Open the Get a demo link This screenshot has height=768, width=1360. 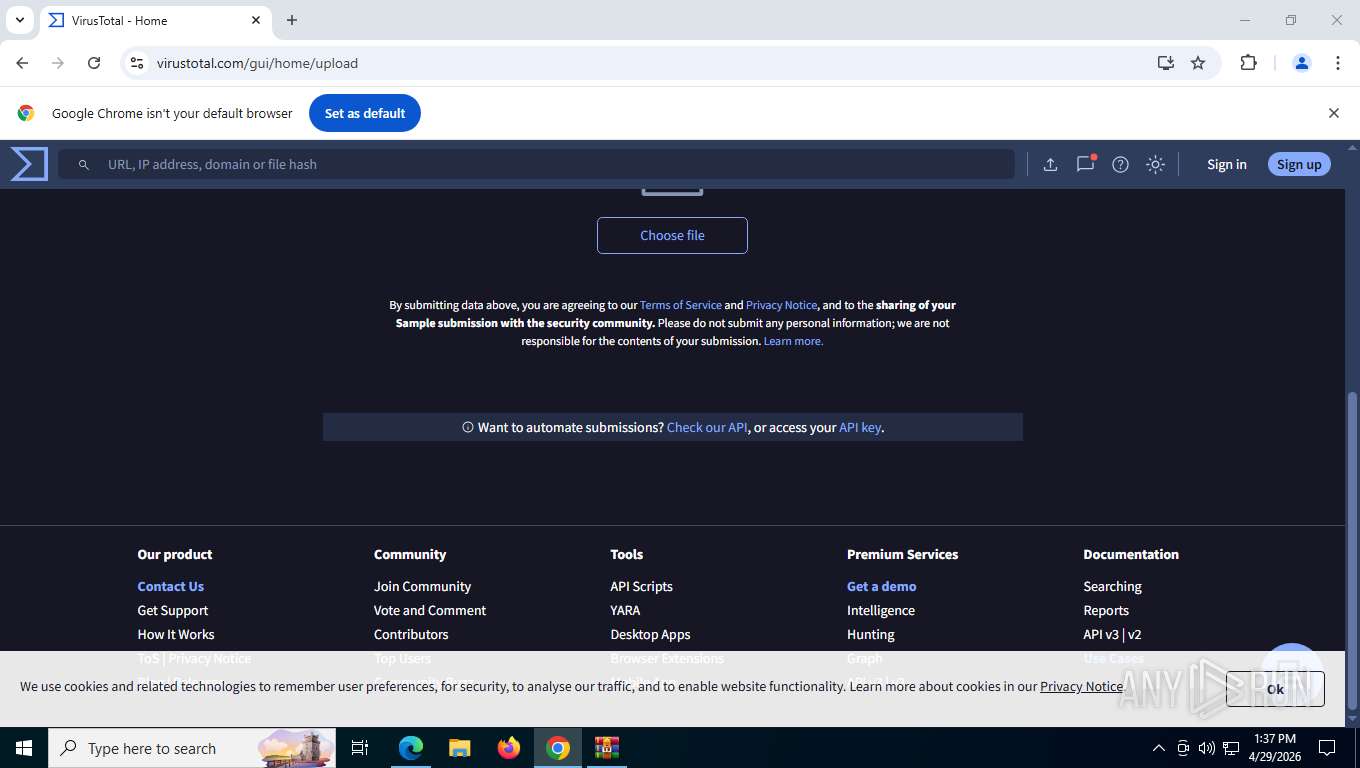click(882, 586)
